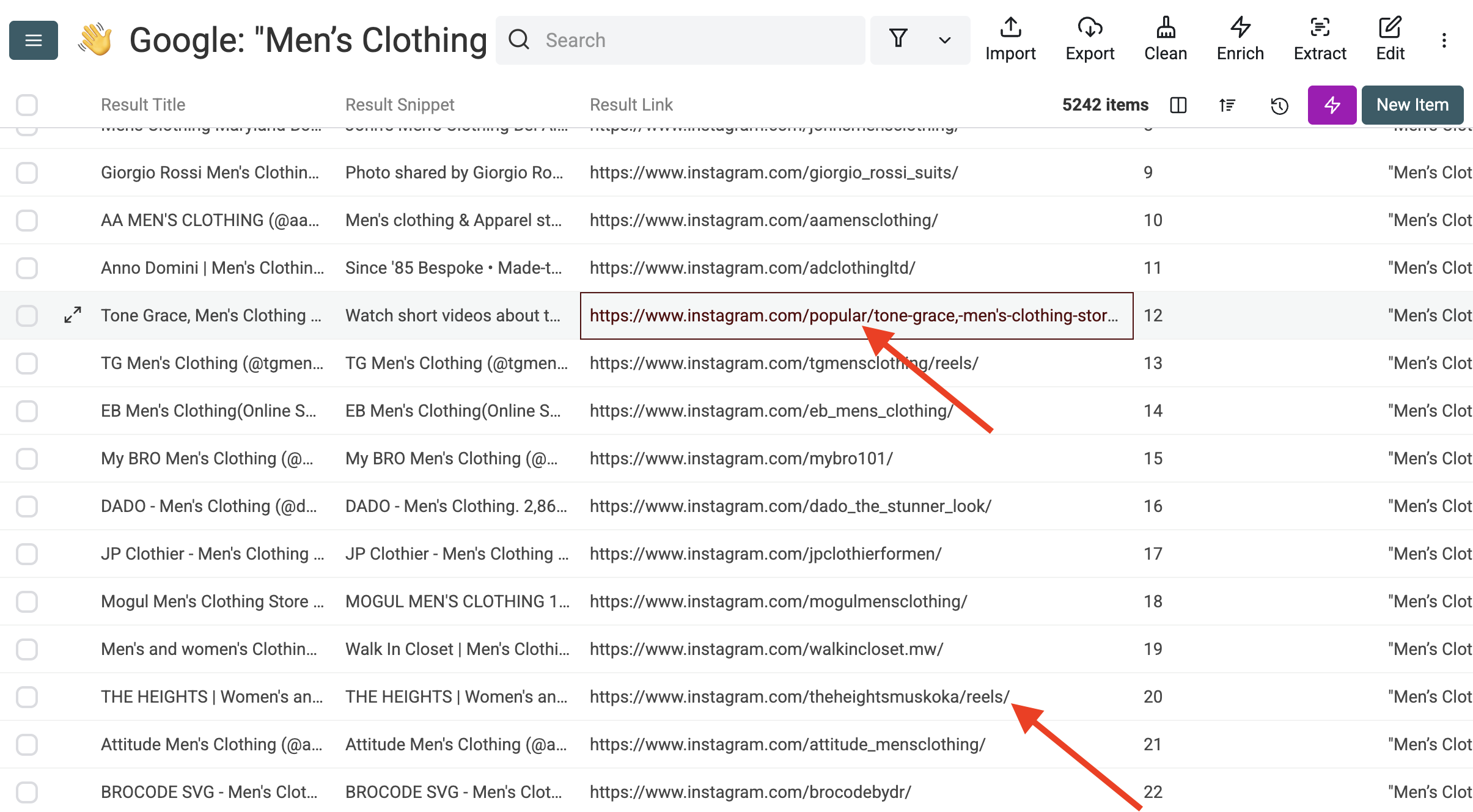The image size is (1473, 812).
Task: Open the Extract tool
Action: (1320, 40)
